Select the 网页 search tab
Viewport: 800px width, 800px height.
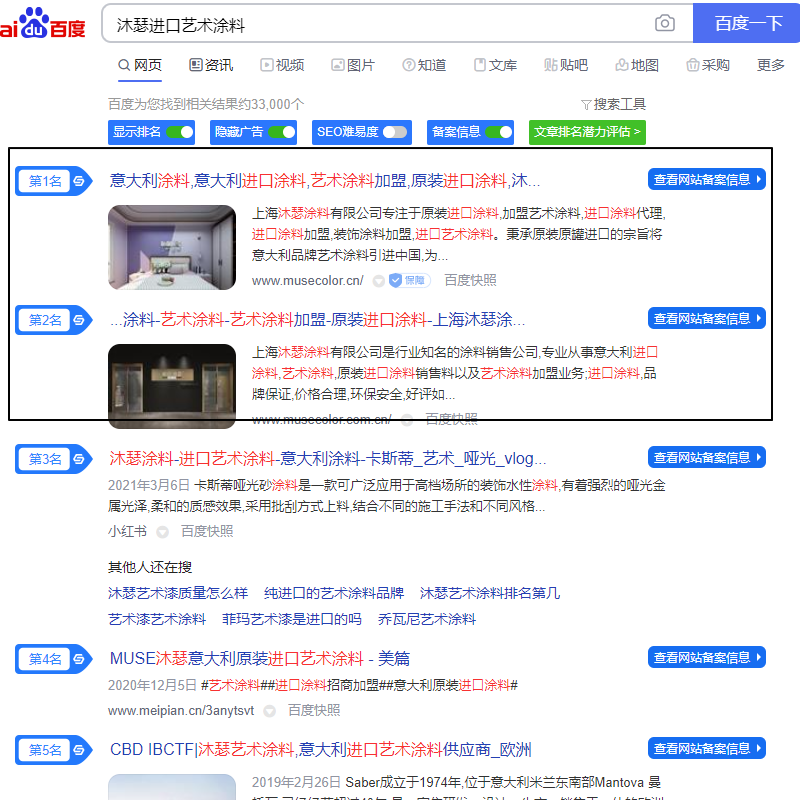140,65
